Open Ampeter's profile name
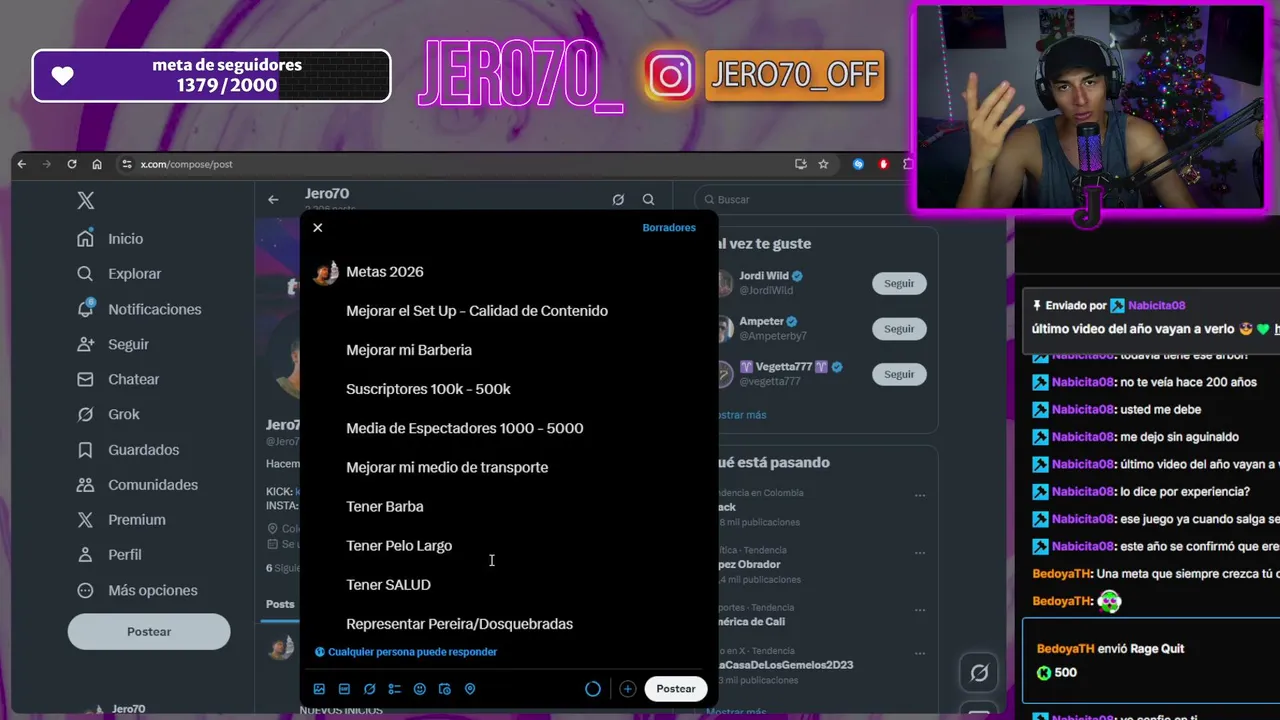1280x720 pixels. click(762, 321)
